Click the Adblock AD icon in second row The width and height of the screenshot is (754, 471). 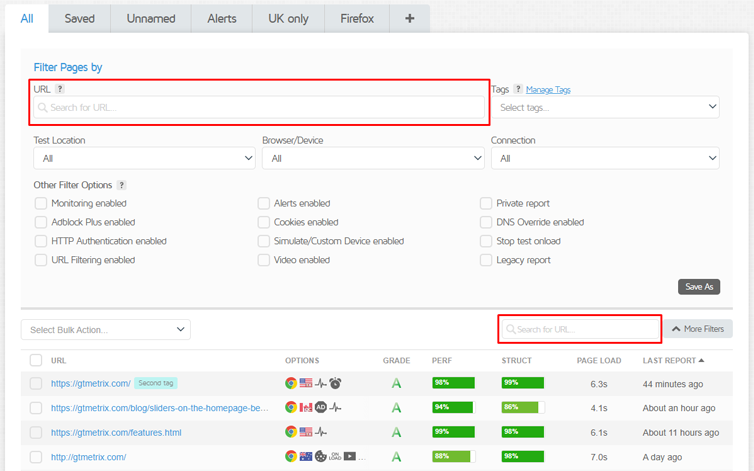(321, 408)
